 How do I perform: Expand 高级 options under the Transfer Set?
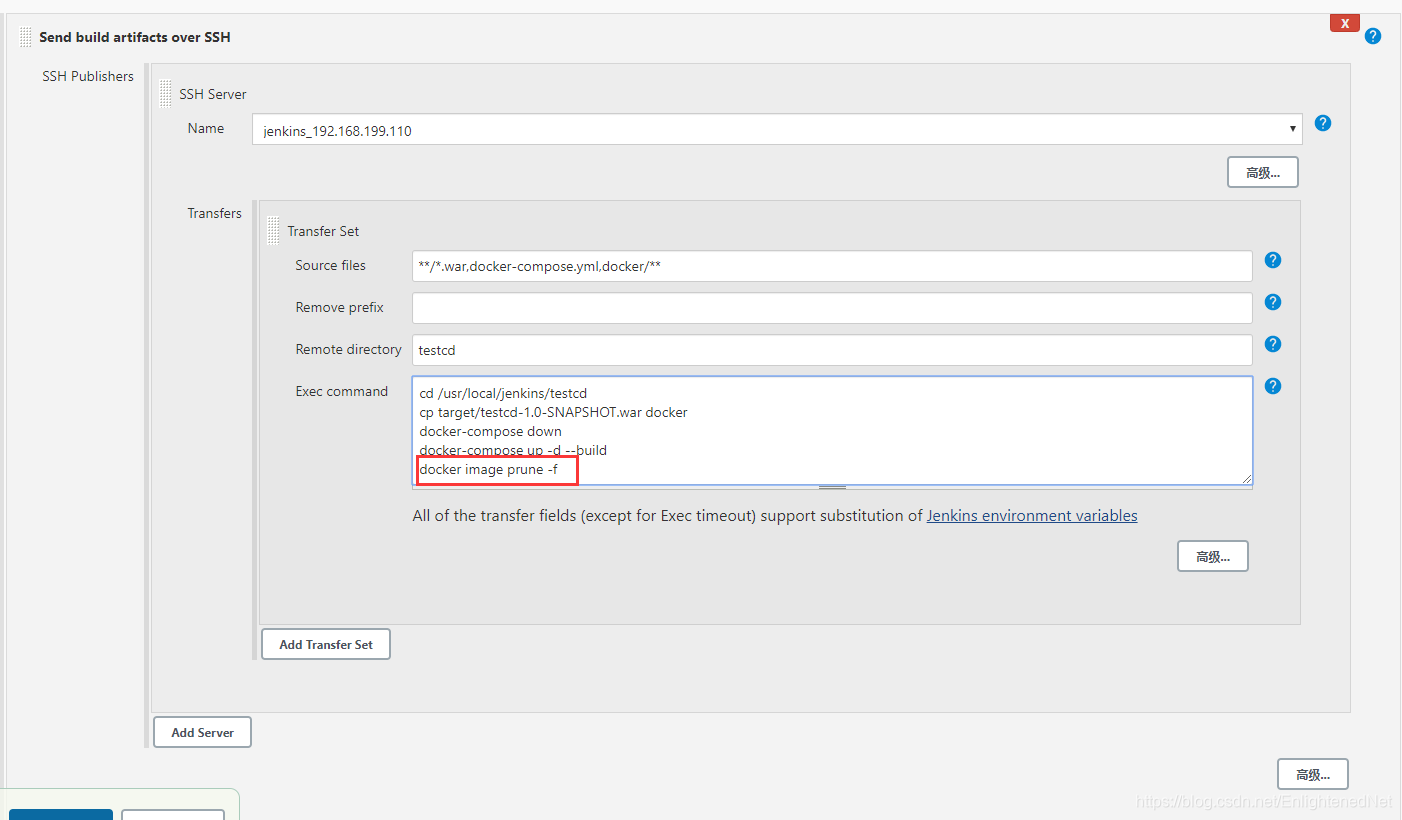(x=1213, y=556)
